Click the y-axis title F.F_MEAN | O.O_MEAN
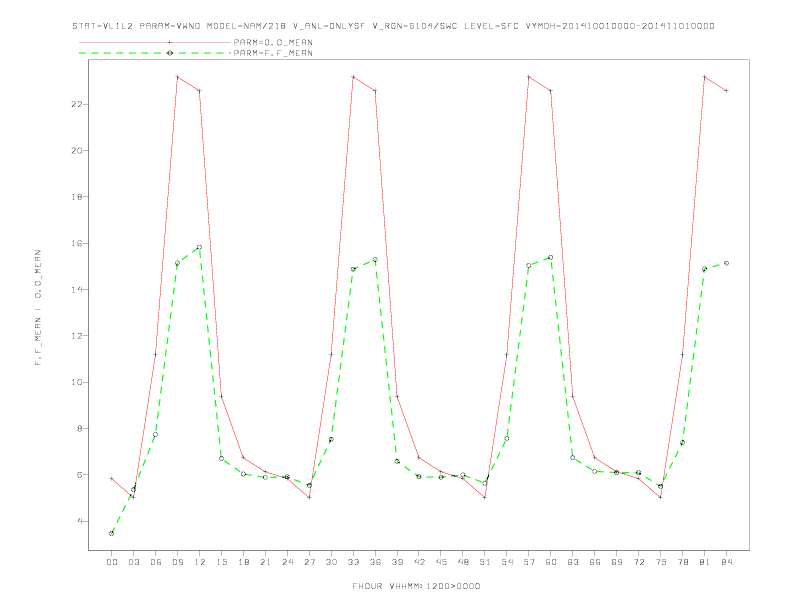 pos(38,308)
